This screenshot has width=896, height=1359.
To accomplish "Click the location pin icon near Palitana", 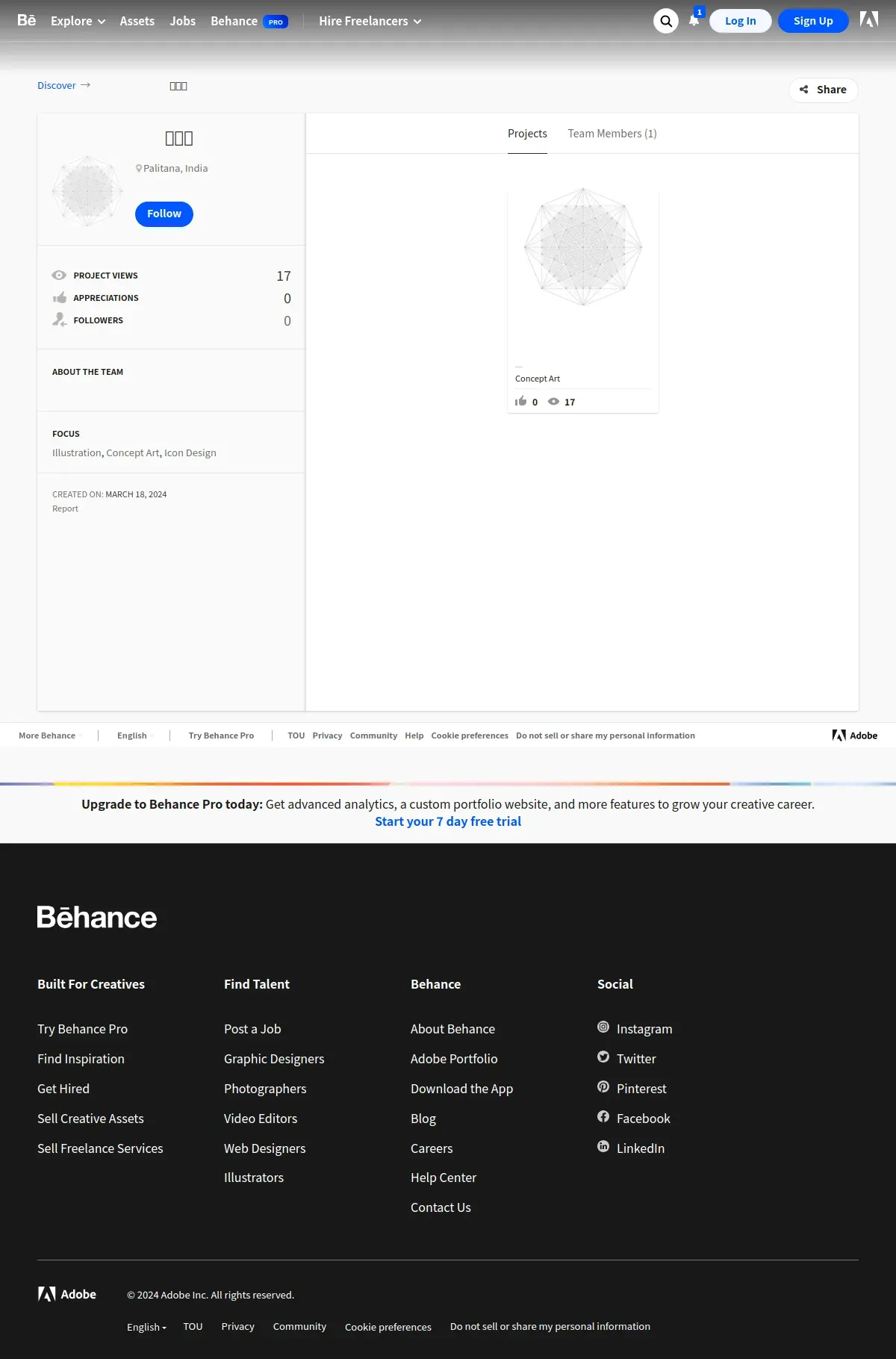I will 139,169.
